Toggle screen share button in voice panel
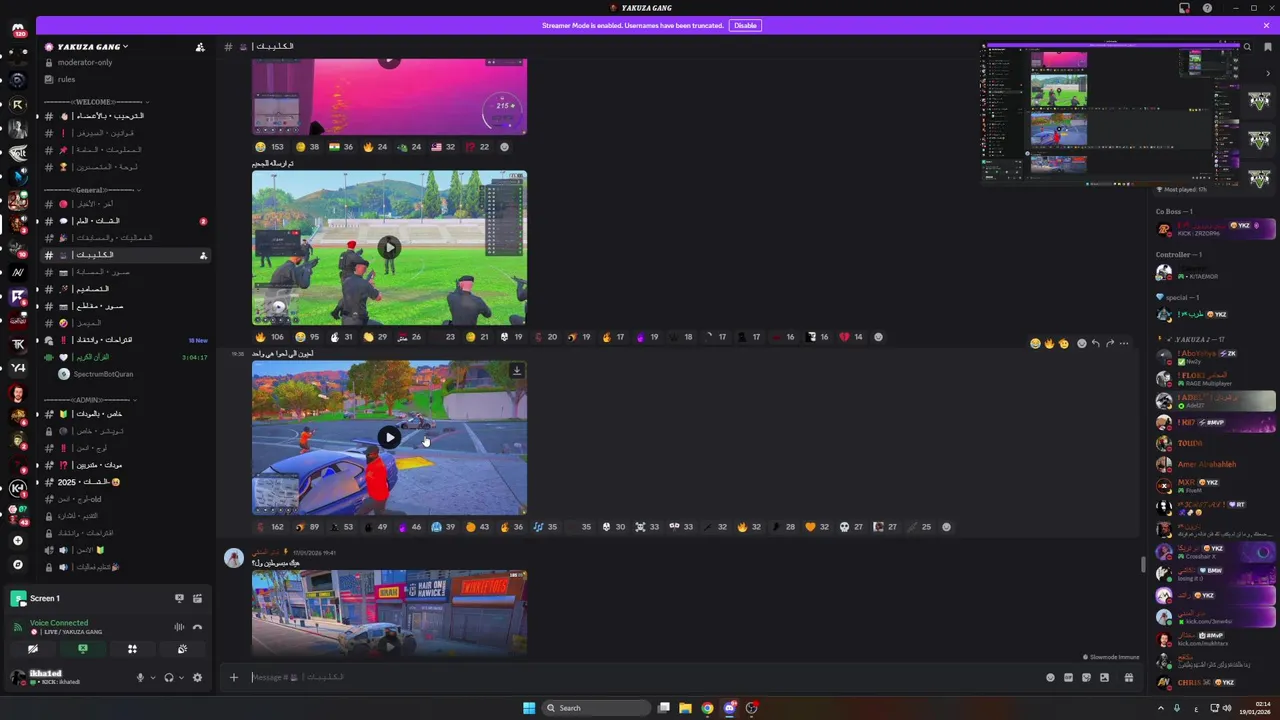The width and height of the screenshot is (1280, 720). [x=83, y=648]
